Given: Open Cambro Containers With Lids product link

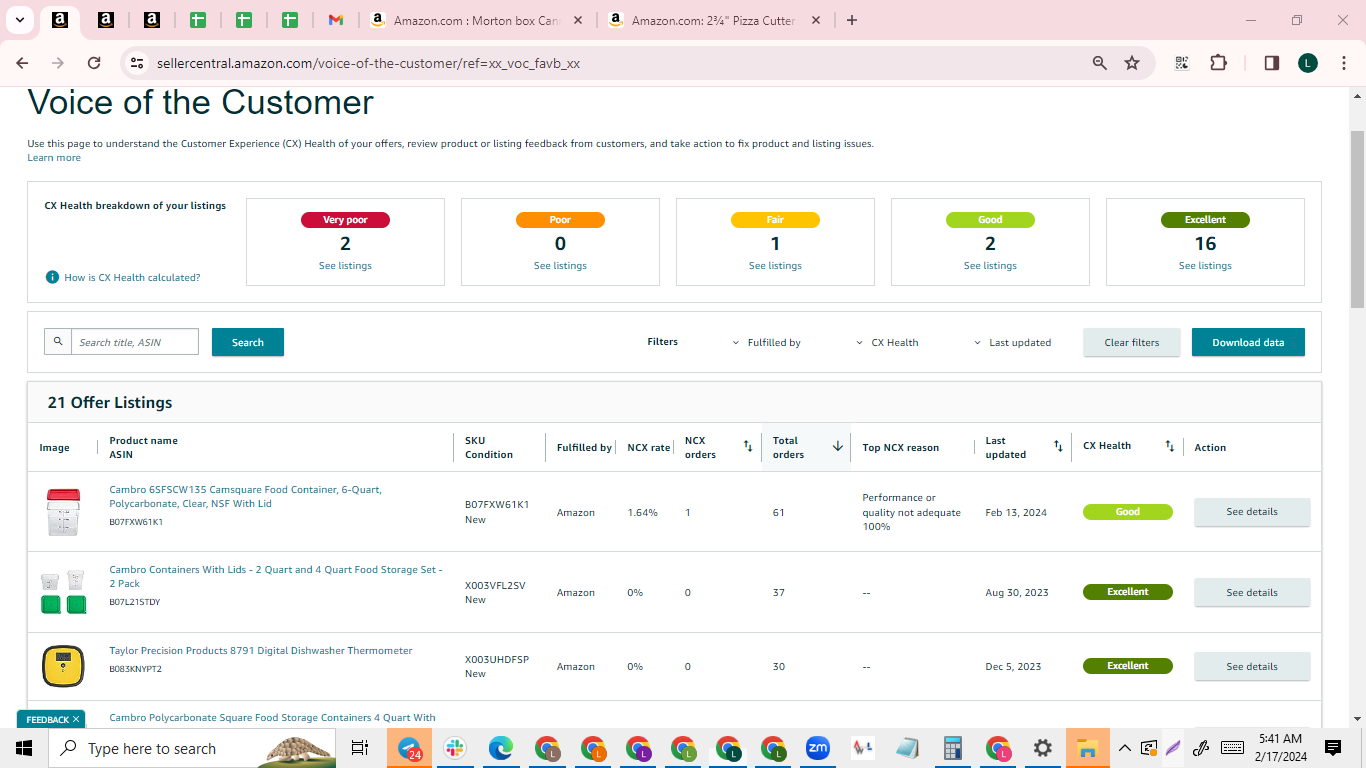Looking at the screenshot, I should 276,577.
